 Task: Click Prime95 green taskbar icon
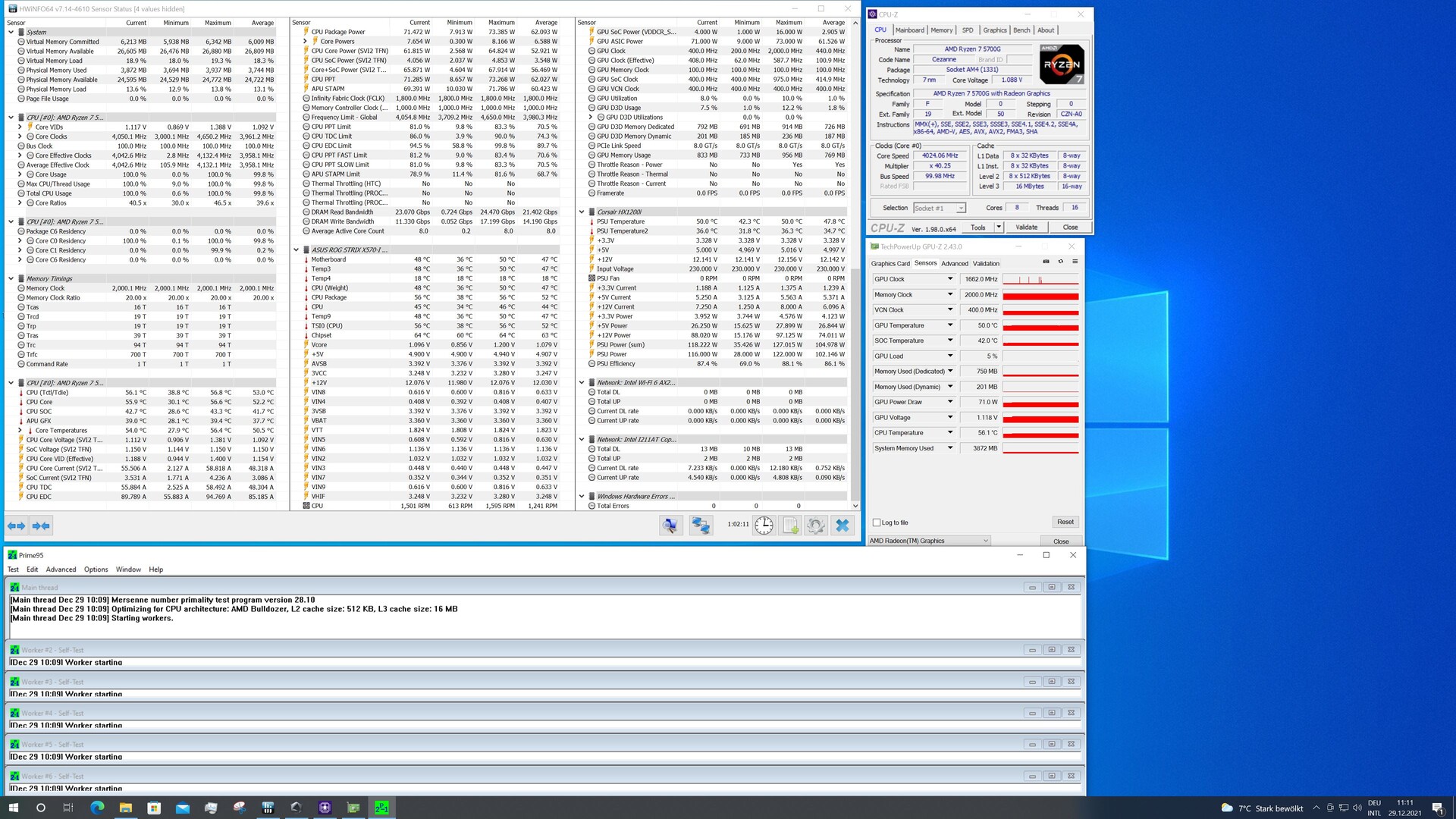pos(381,808)
